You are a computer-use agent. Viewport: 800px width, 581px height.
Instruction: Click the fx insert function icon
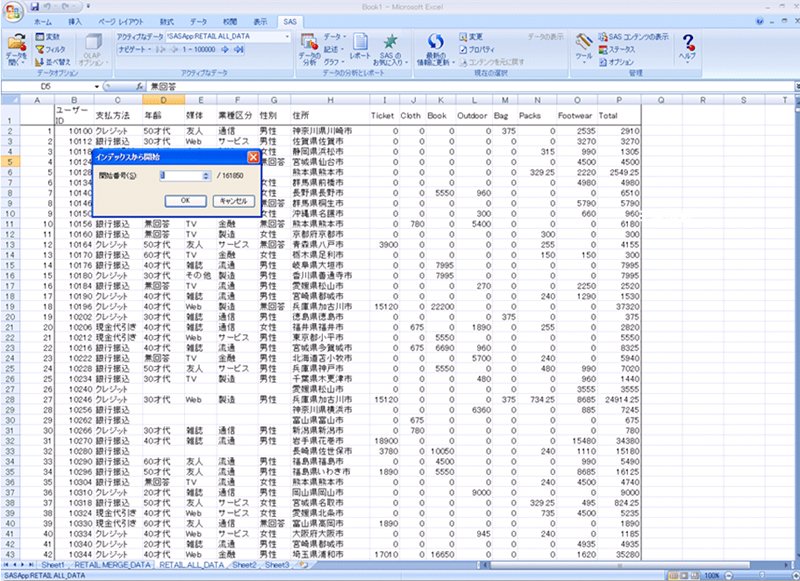139,87
